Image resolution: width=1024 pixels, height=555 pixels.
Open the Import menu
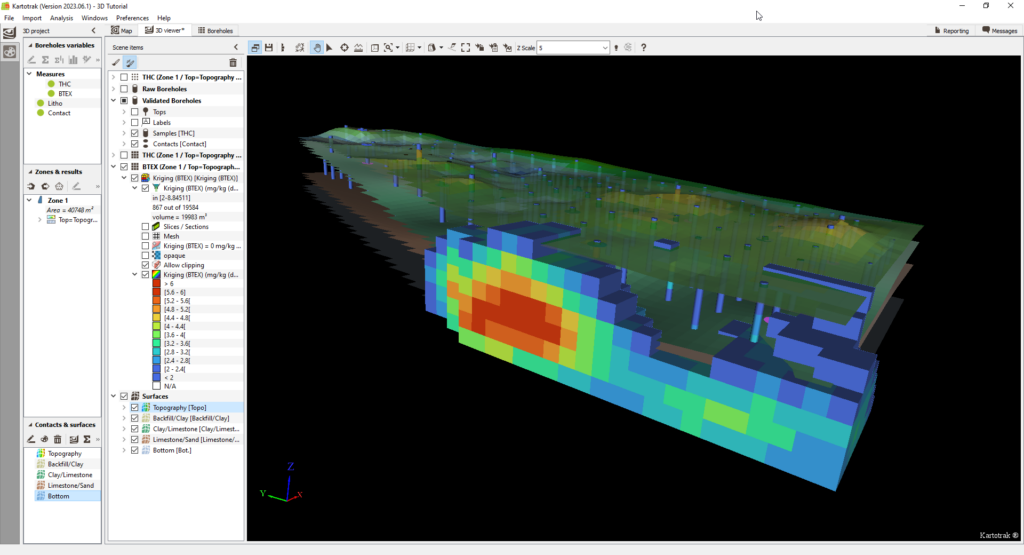pos(32,18)
